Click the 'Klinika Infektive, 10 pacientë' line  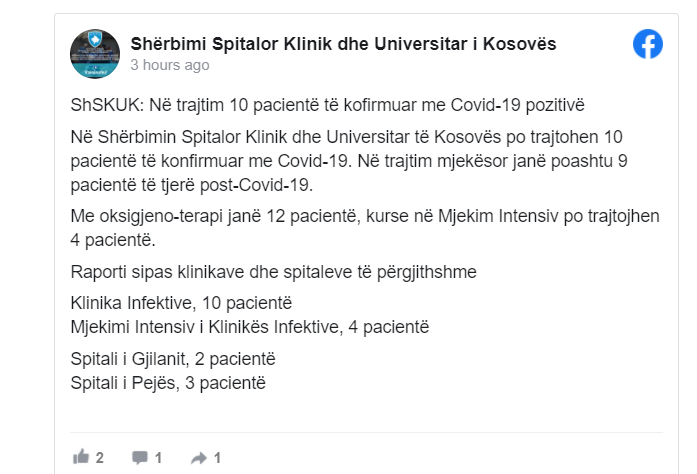[x=181, y=303]
